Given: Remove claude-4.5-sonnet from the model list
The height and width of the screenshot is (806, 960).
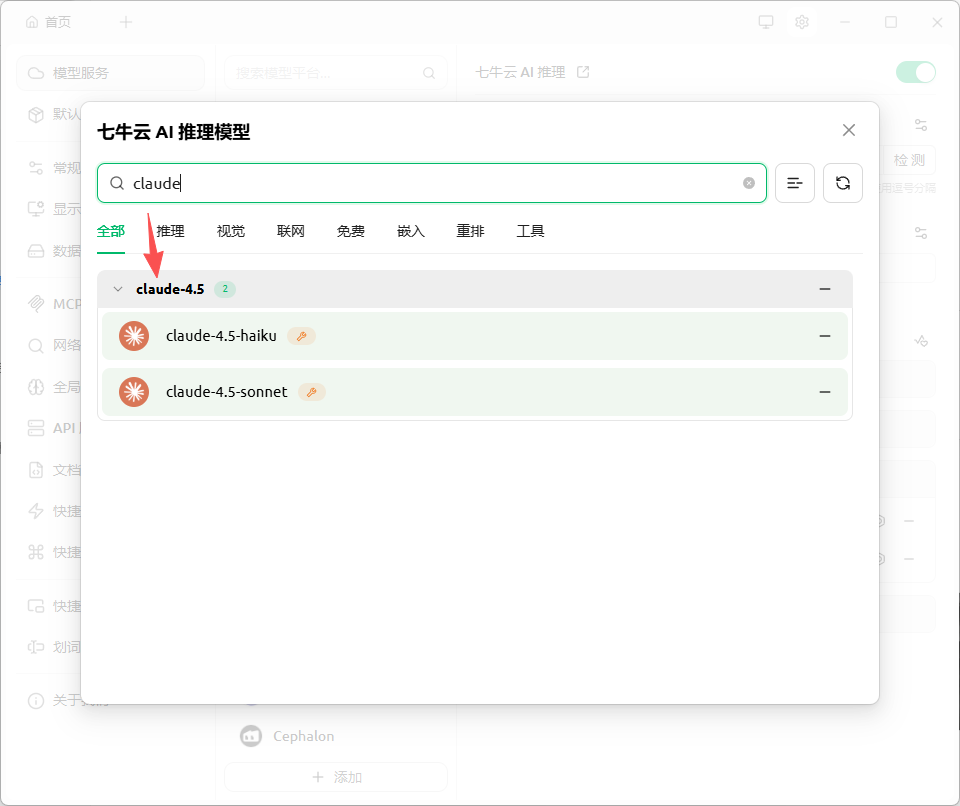Looking at the screenshot, I should pos(825,392).
